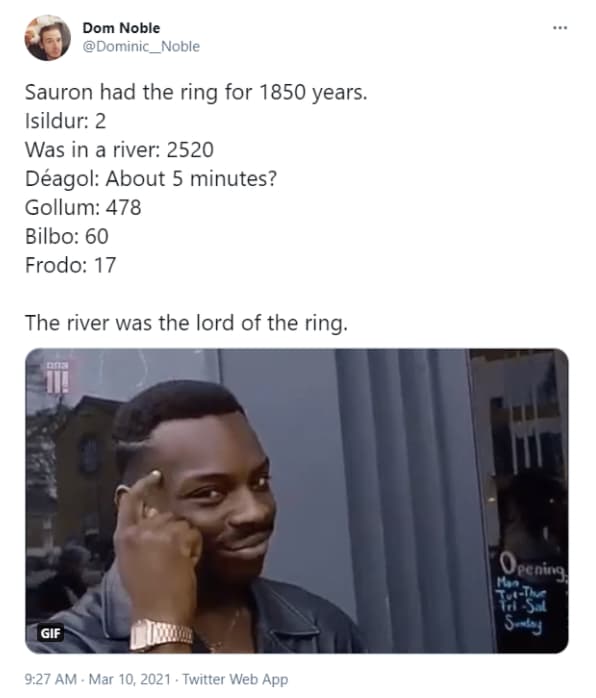596x698 pixels.
Task: Click the gold watch in the GIF
Action: click(x=161, y=634)
